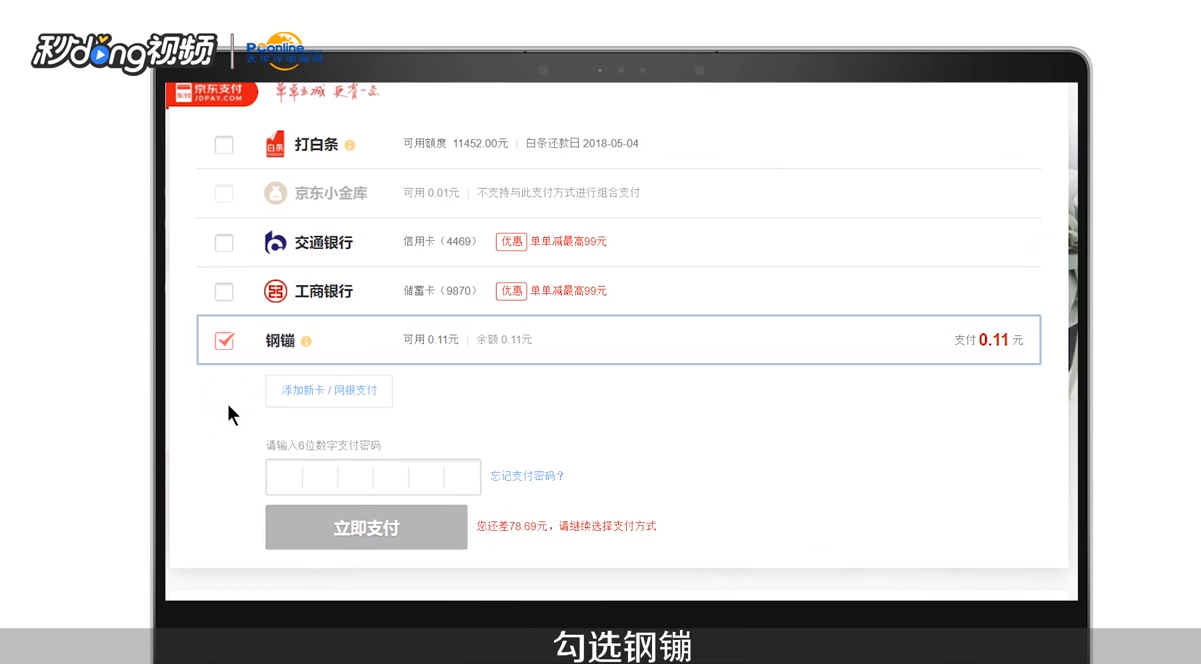Click 您还差78.69元 warning text
This screenshot has height=664, width=1201.
coord(566,526)
